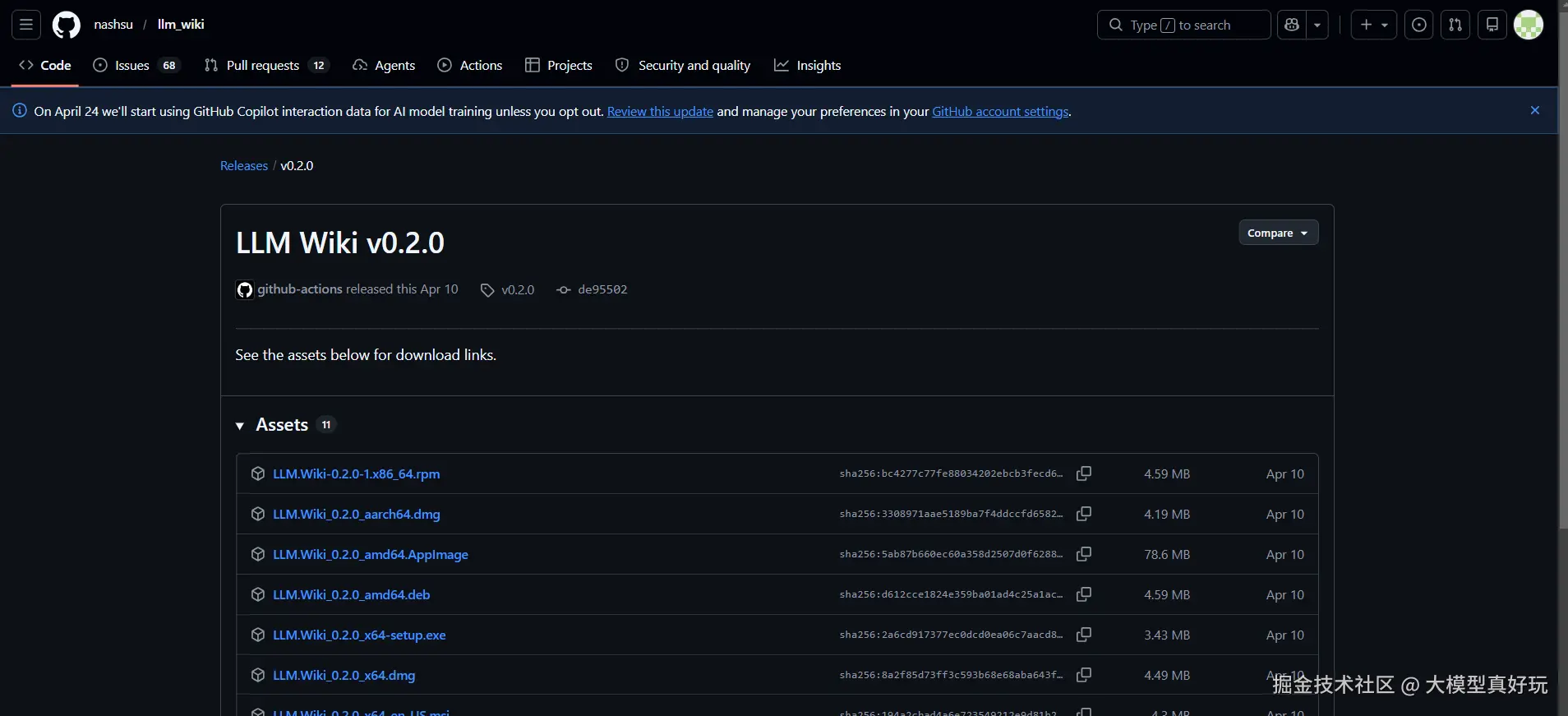Open the Agents tab
Screen dimensions: 1568x716
click(384, 65)
